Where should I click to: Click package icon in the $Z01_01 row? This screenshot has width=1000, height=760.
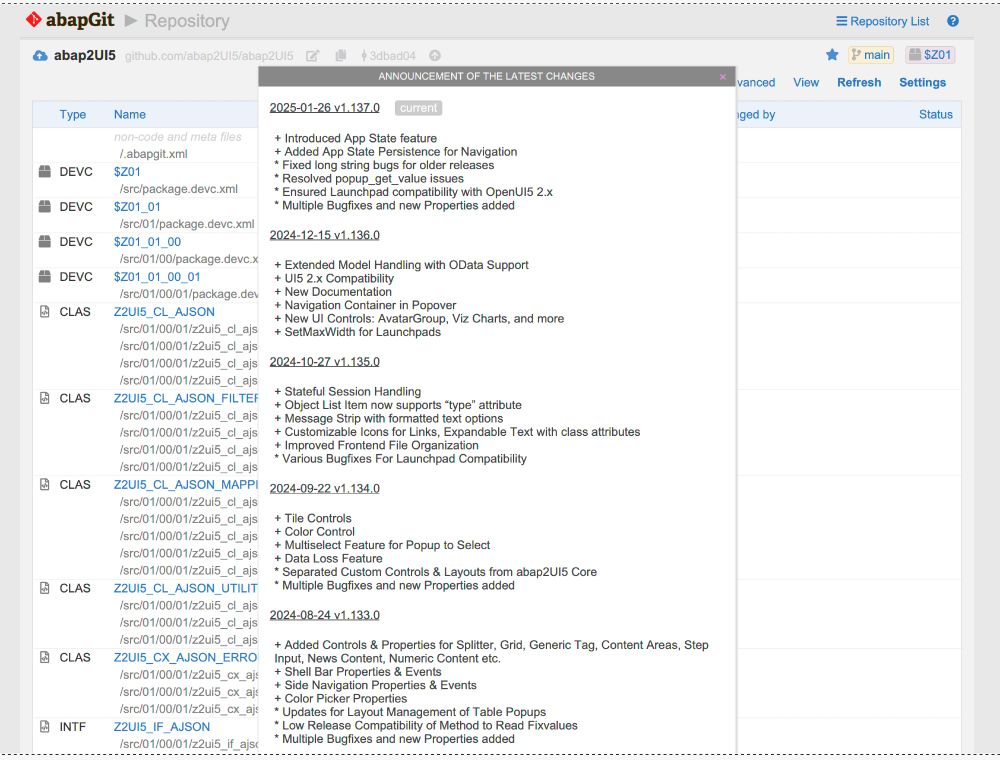(x=45, y=207)
